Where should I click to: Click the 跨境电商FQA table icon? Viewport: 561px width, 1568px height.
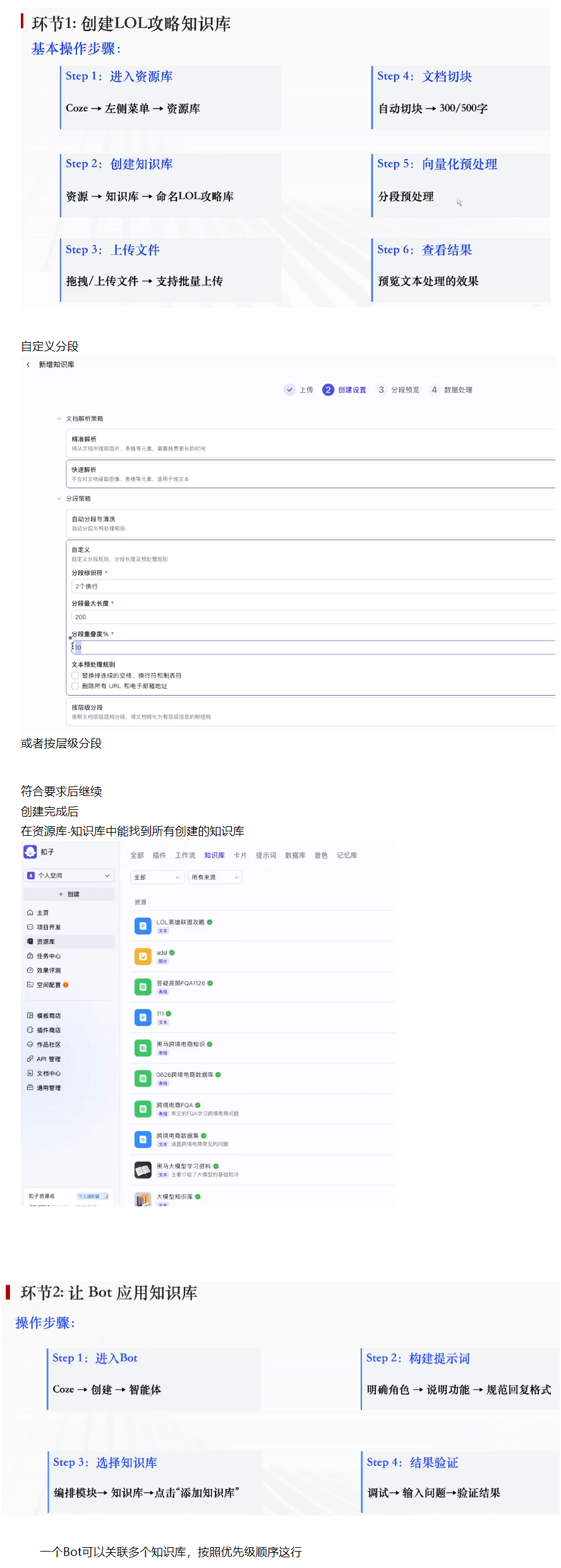point(143,1108)
